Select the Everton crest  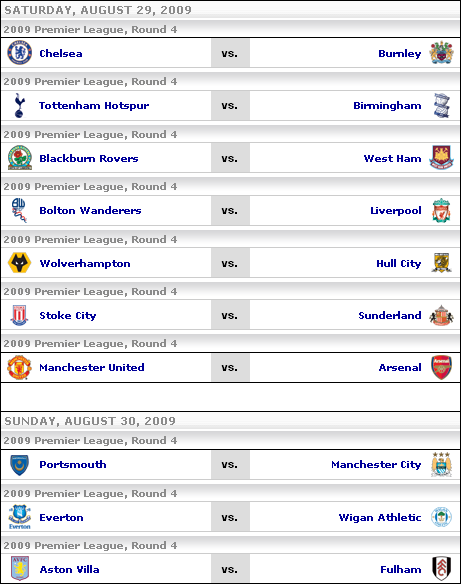[x=19, y=517]
